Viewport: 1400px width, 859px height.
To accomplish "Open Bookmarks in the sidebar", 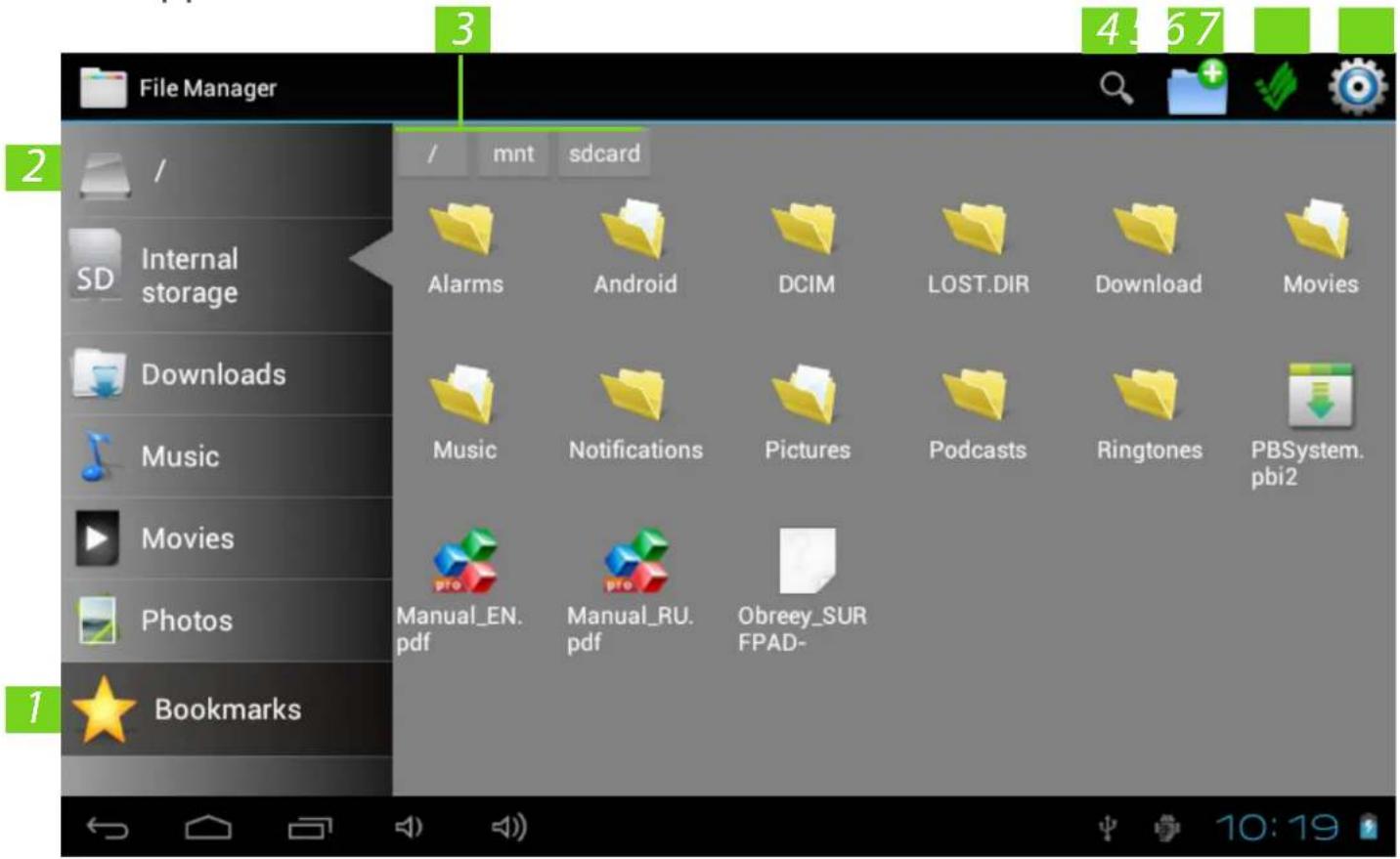I will [x=227, y=709].
